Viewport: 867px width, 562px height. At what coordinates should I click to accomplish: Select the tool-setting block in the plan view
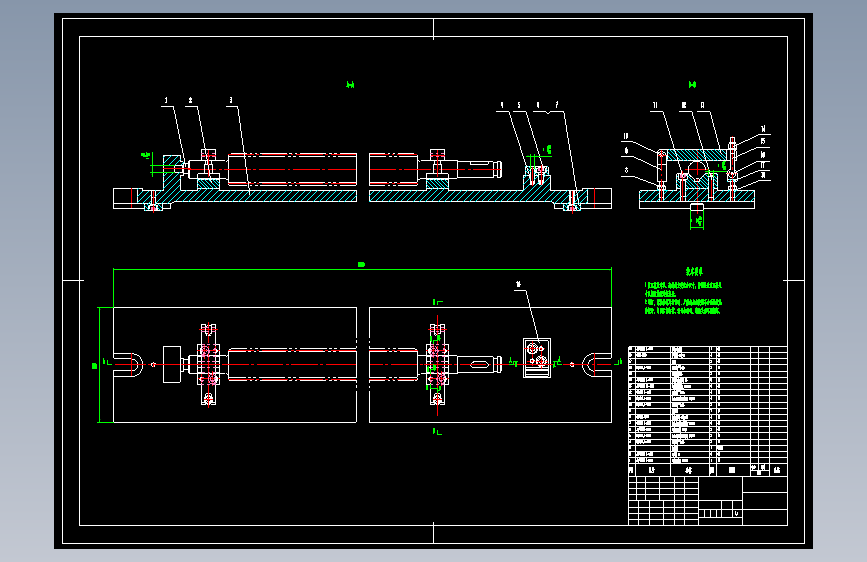click(x=537, y=358)
